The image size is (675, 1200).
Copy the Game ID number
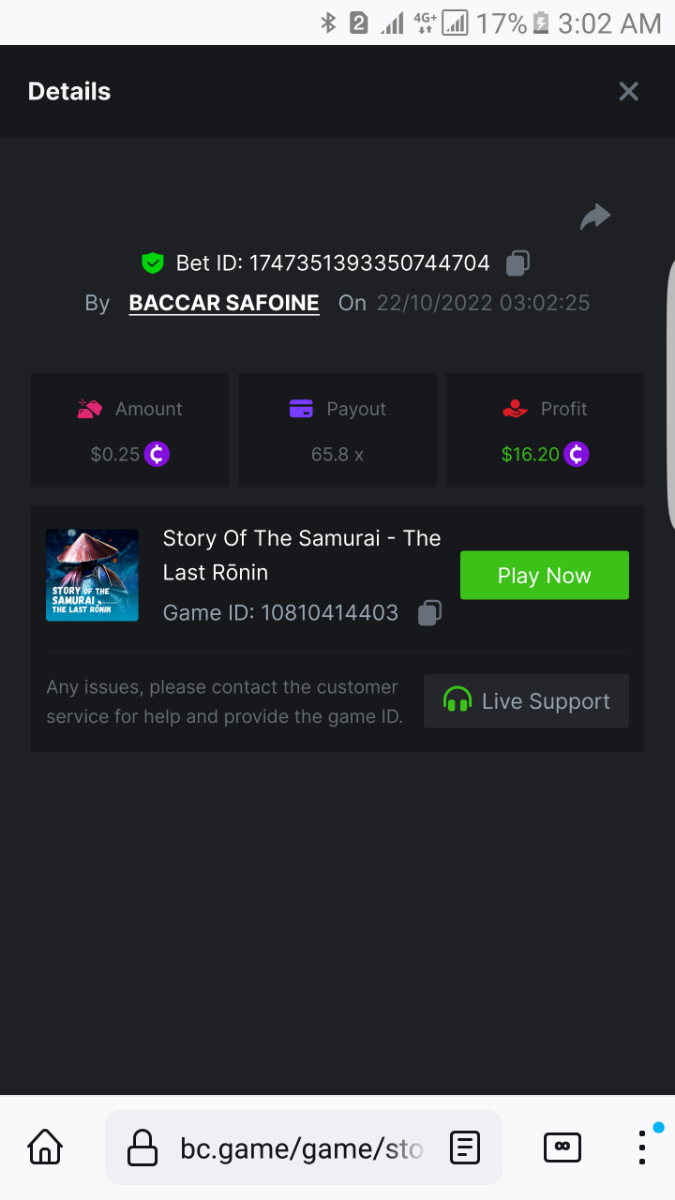point(429,612)
